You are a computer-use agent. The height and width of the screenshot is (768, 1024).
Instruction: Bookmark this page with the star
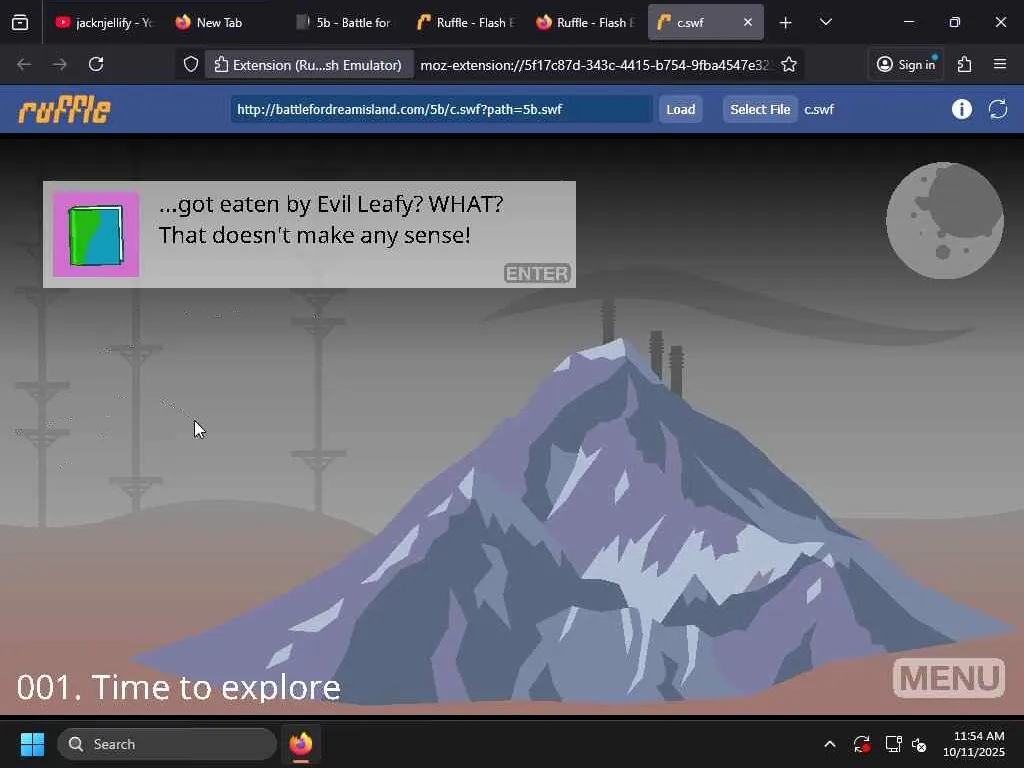click(789, 64)
